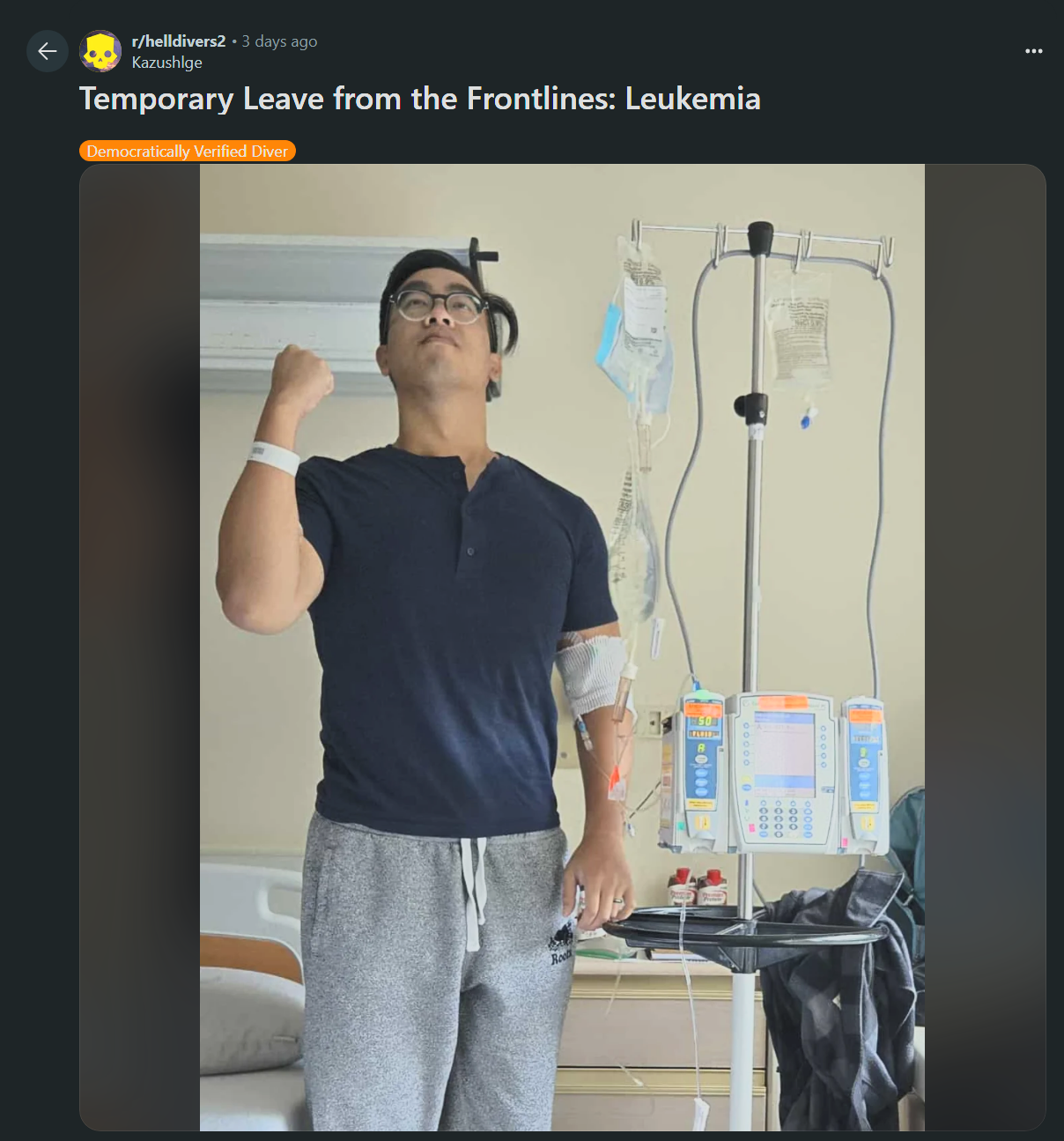Open Kazushlge's user profile
1064x1141 pixels.
pyautogui.click(x=167, y=63)
